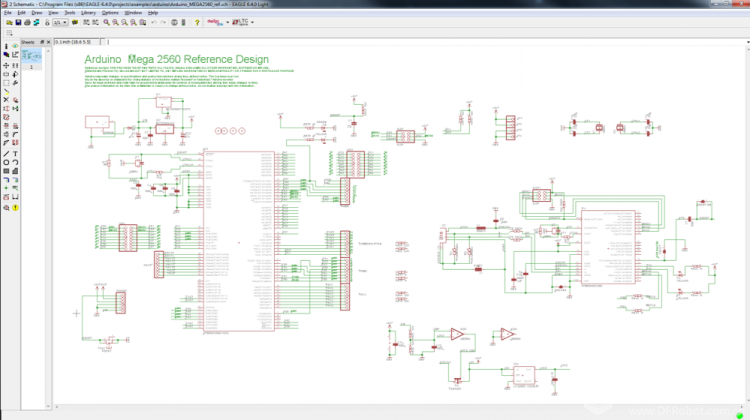Open help with the yellow question mark
Image resolution: width=750 pixels, height=420 pixels.
click(197, 22)
